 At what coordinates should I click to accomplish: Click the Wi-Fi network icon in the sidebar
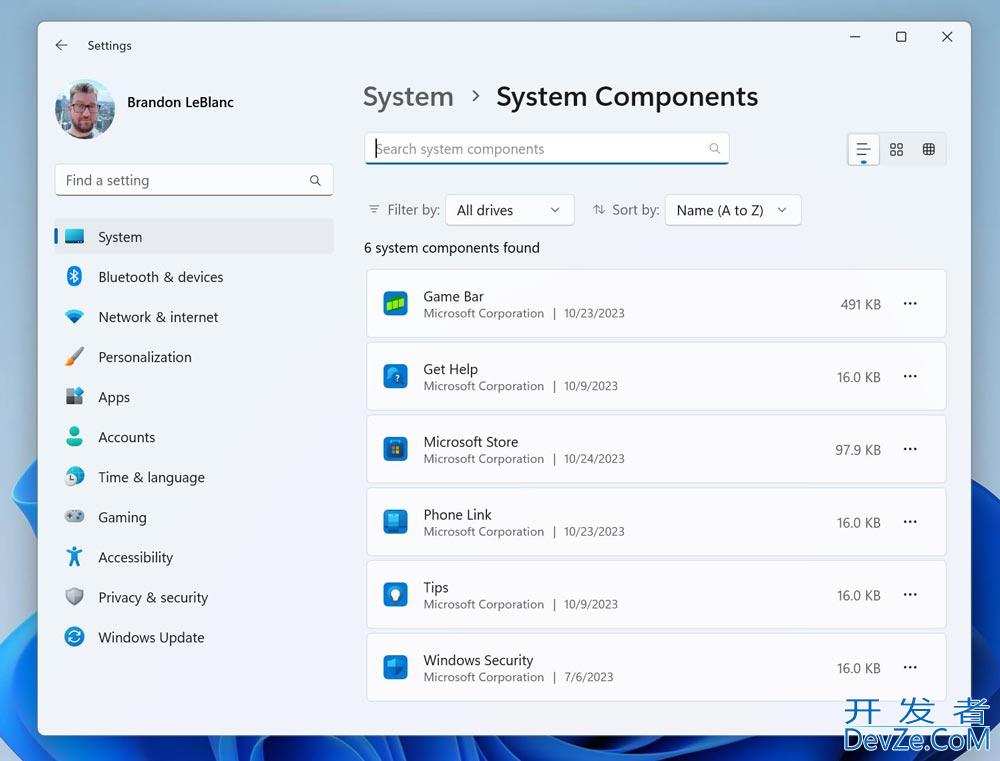[x=75, y=316]
